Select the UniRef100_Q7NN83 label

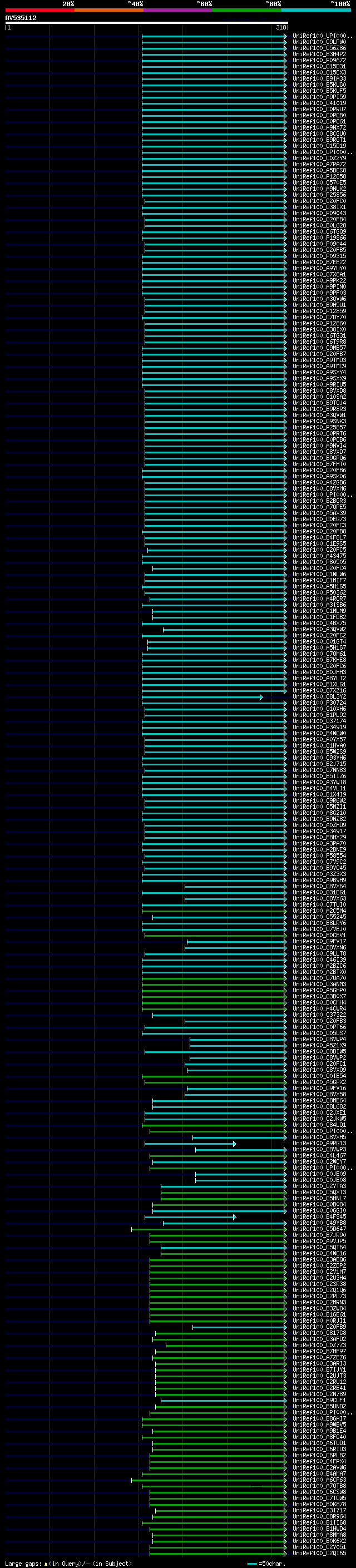tap(319, 770)
